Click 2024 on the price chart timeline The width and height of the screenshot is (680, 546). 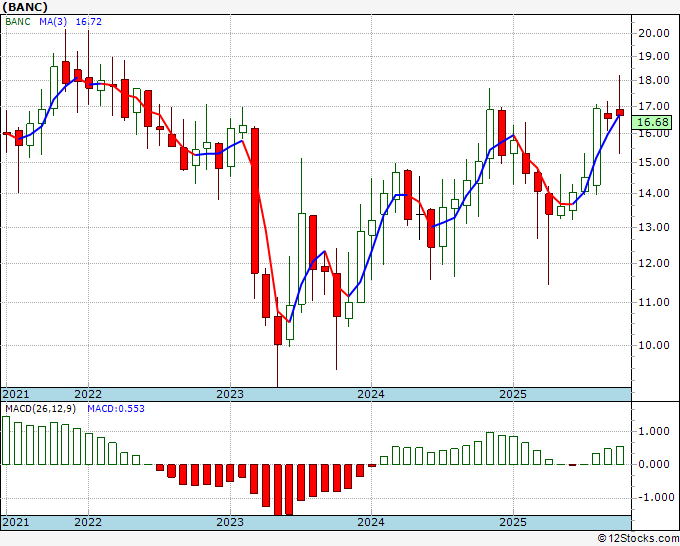click(x=371, y=394)
